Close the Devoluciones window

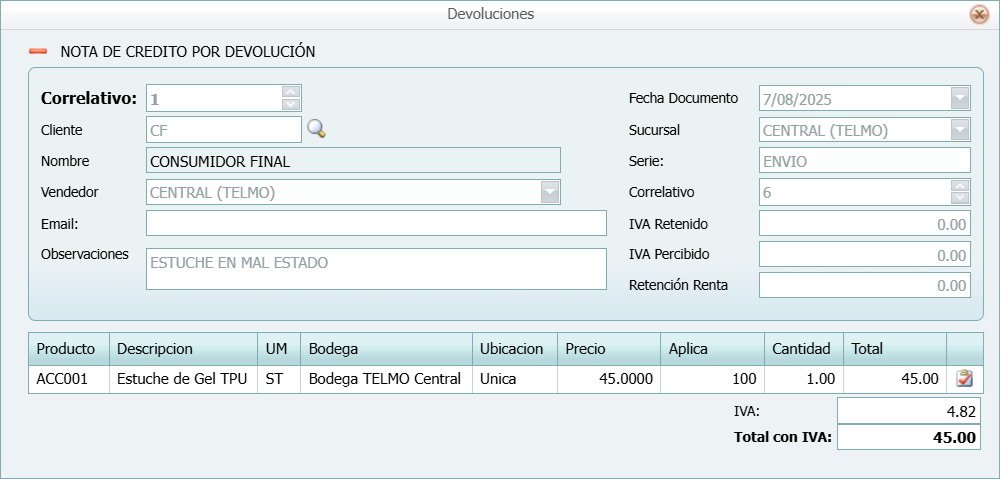(978, 14)
